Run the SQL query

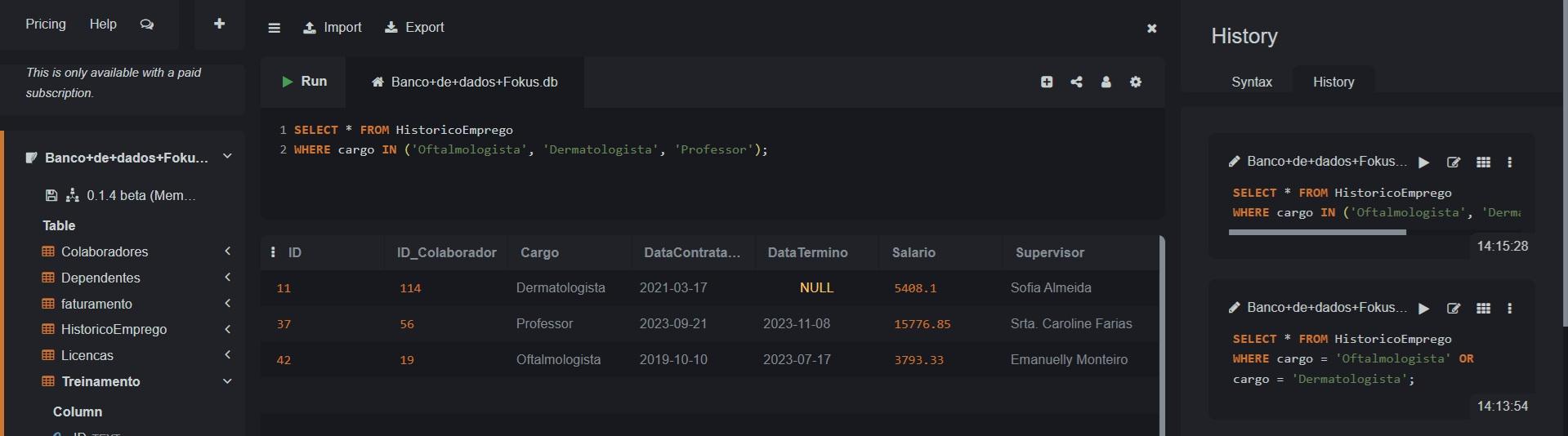(304, 82)
